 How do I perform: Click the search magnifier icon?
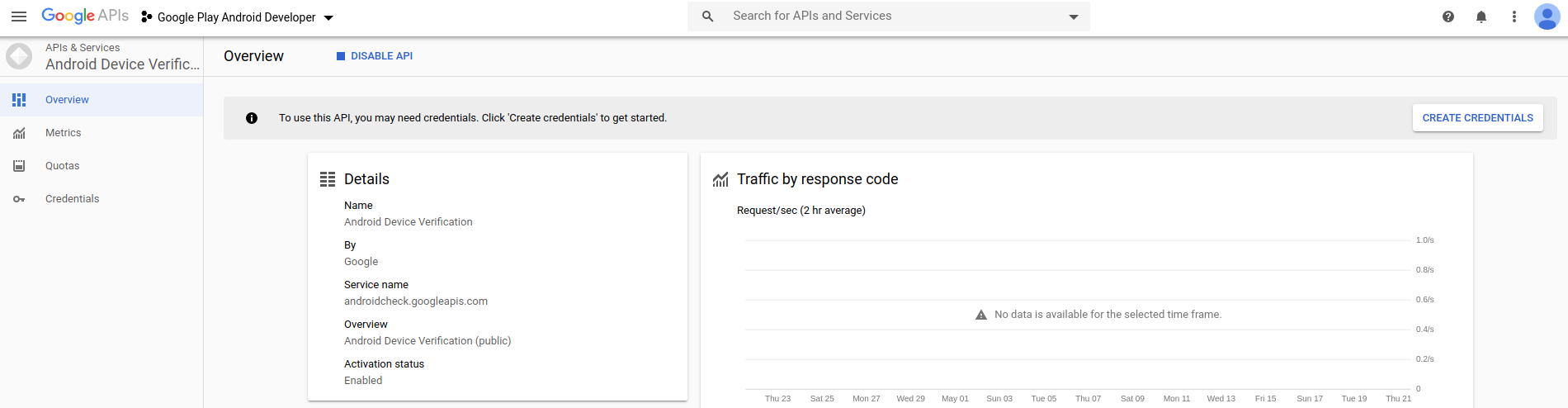[707, 17]
